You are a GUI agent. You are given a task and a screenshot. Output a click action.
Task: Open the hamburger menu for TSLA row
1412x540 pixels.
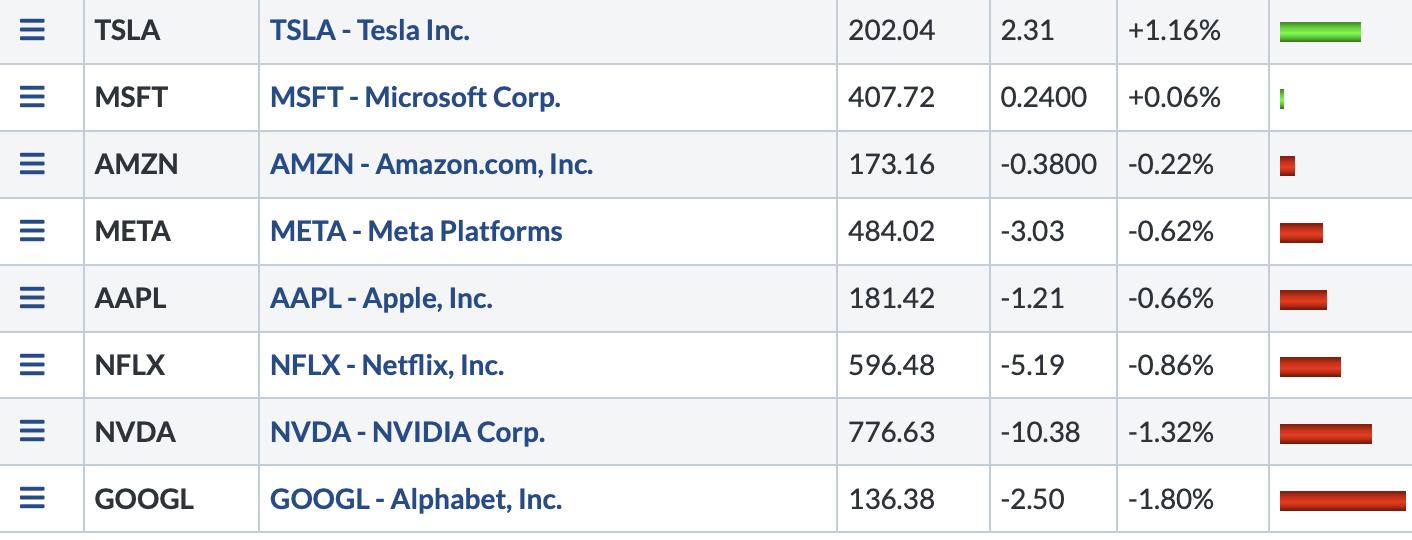point(33,30)
